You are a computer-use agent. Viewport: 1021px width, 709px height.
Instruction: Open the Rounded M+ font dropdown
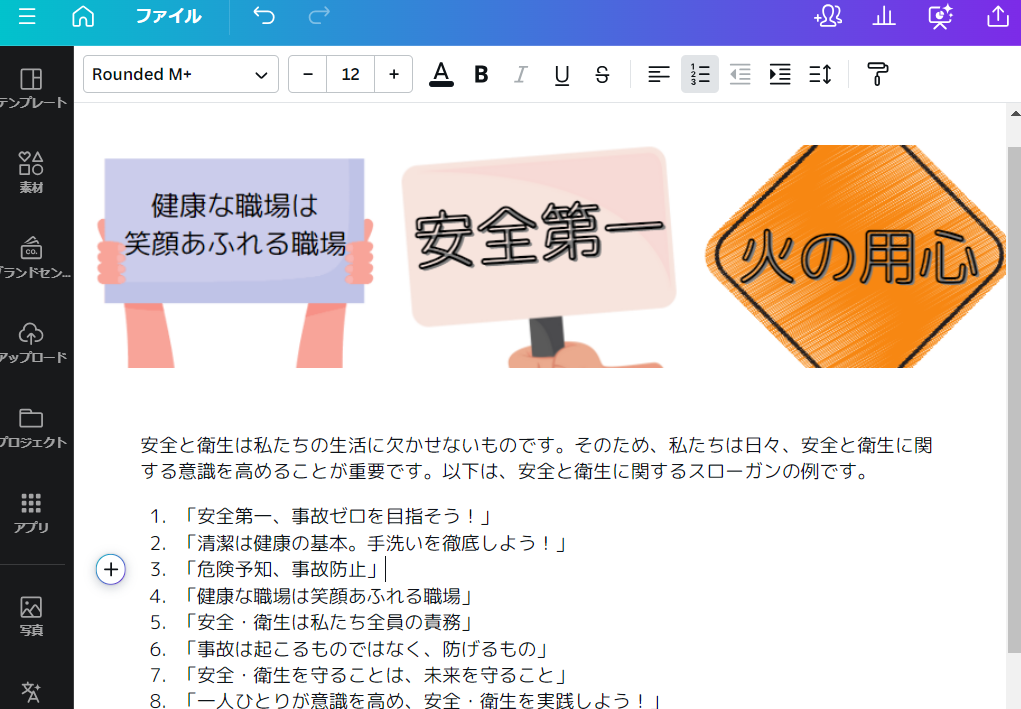[180, 74]
